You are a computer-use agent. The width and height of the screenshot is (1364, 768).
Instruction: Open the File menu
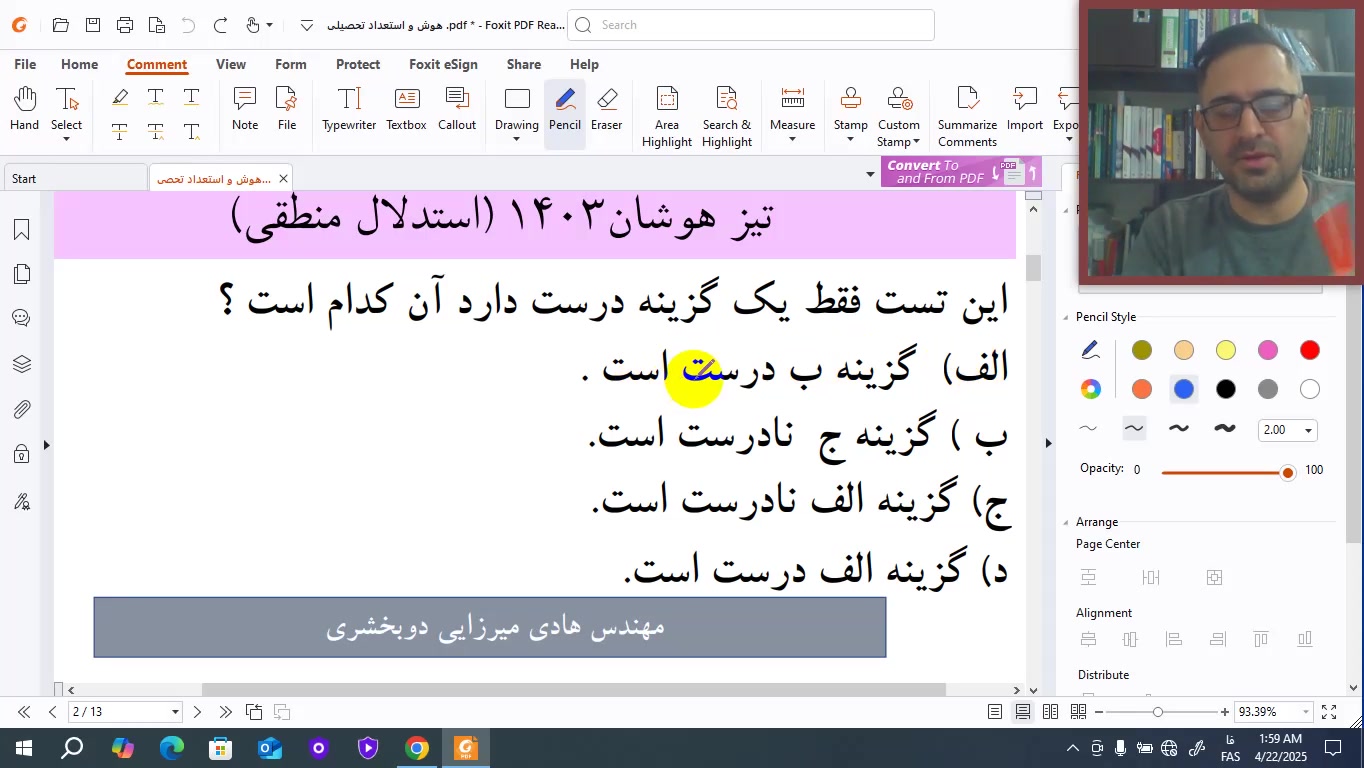[25, 64]
